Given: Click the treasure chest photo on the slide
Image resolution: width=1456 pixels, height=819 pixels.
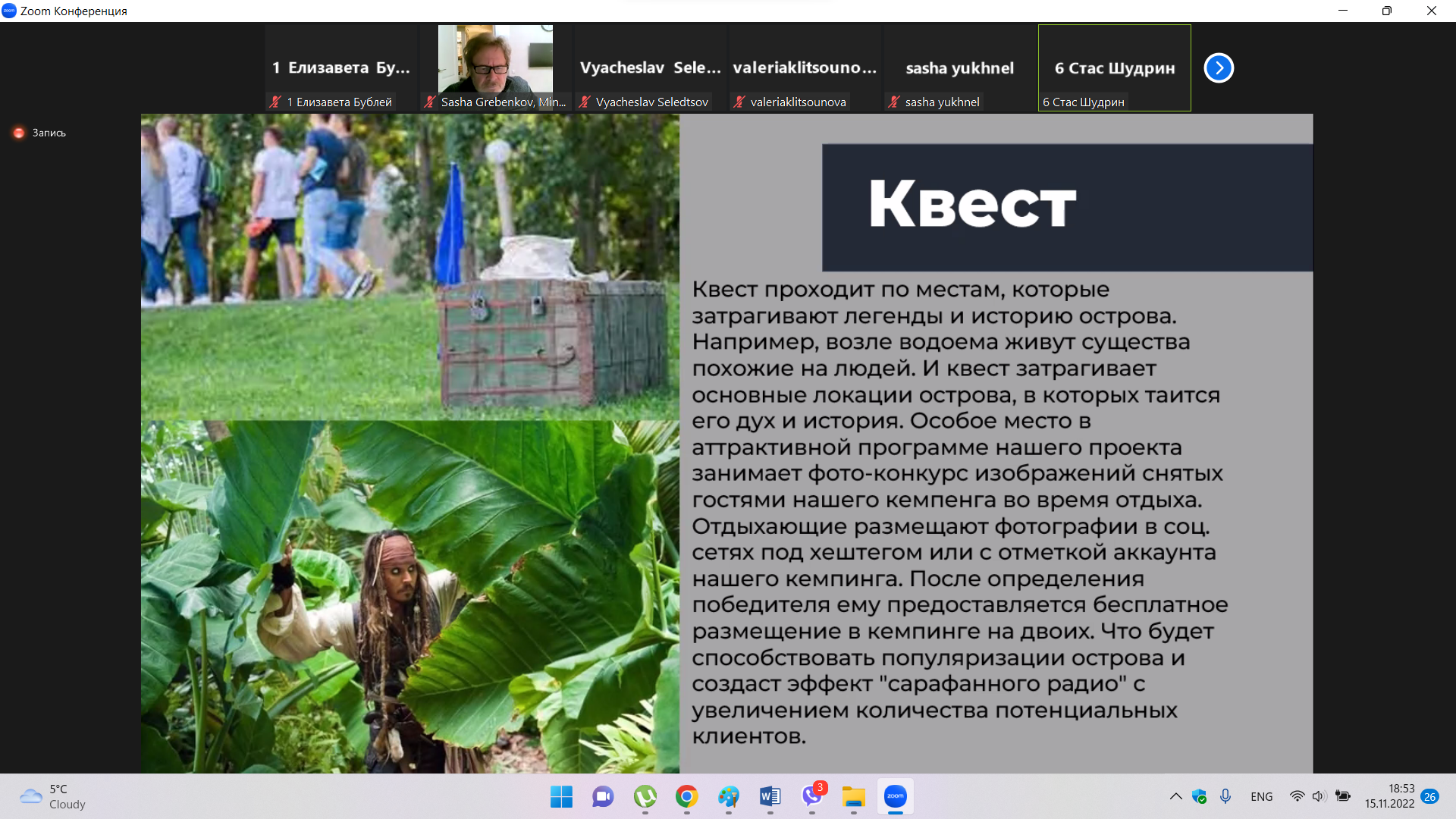Looking at the screenshot, I should coord(410,267).
